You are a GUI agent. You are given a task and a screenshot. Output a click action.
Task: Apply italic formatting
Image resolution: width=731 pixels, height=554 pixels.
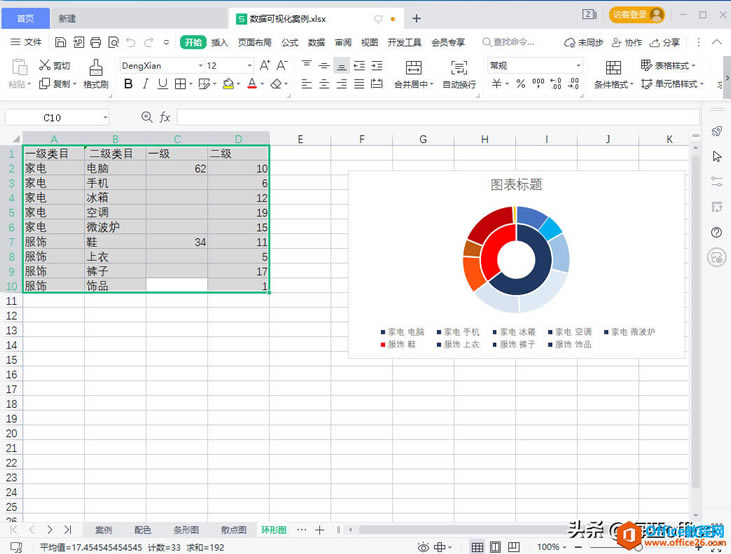click(x=146, y=84)
